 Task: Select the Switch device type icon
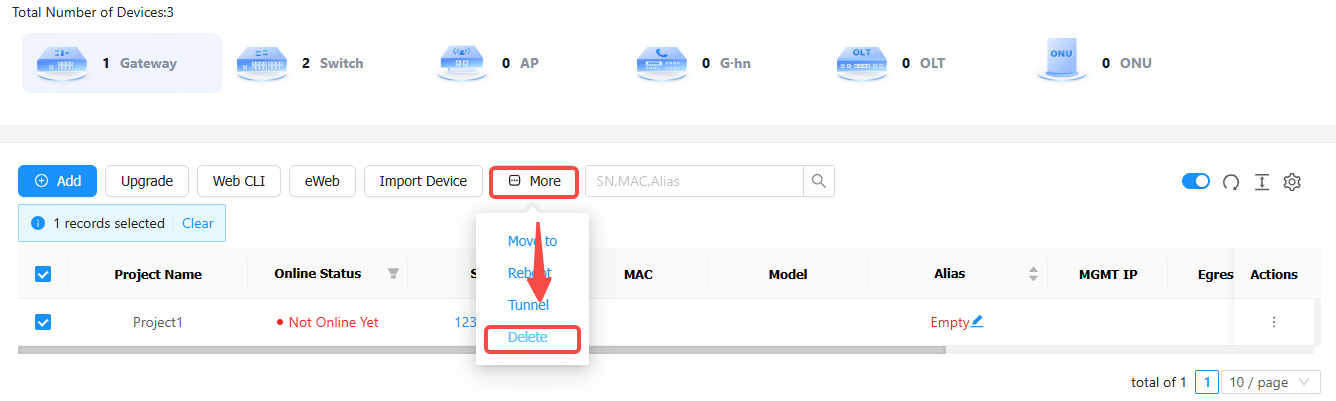[x=262, y=63]
